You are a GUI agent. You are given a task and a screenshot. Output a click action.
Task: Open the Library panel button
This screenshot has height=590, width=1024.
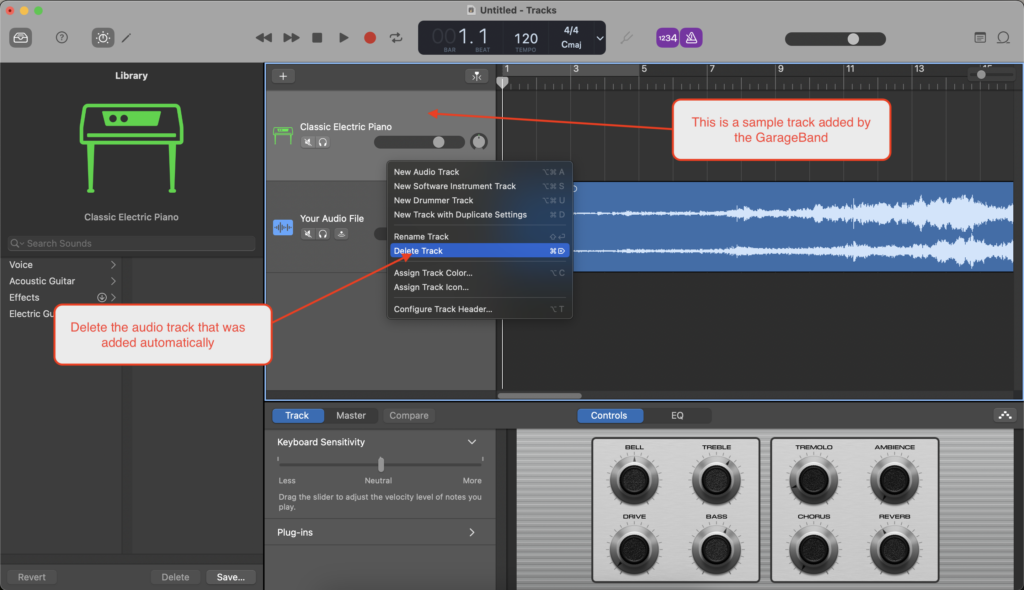[x=21, y=38]
